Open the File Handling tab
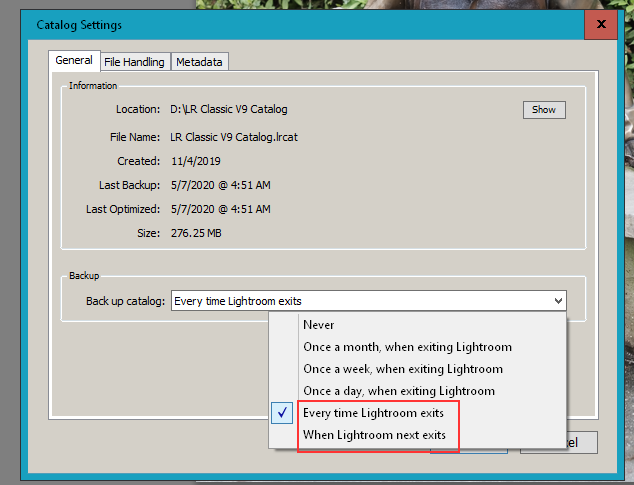This screenshot has height=485, width=634. point(134,62)
